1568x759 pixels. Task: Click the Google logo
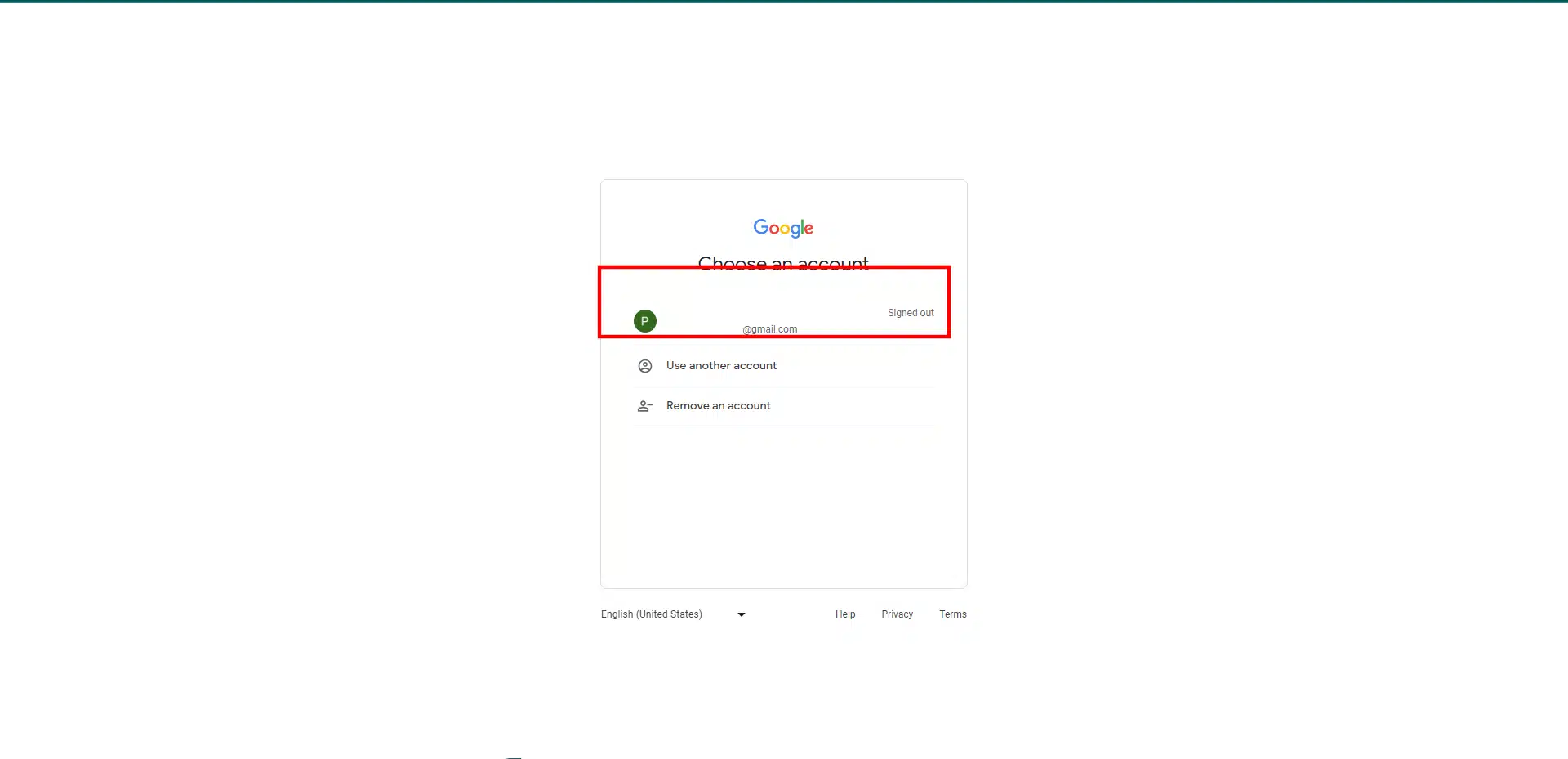click(x=783, y=228)
